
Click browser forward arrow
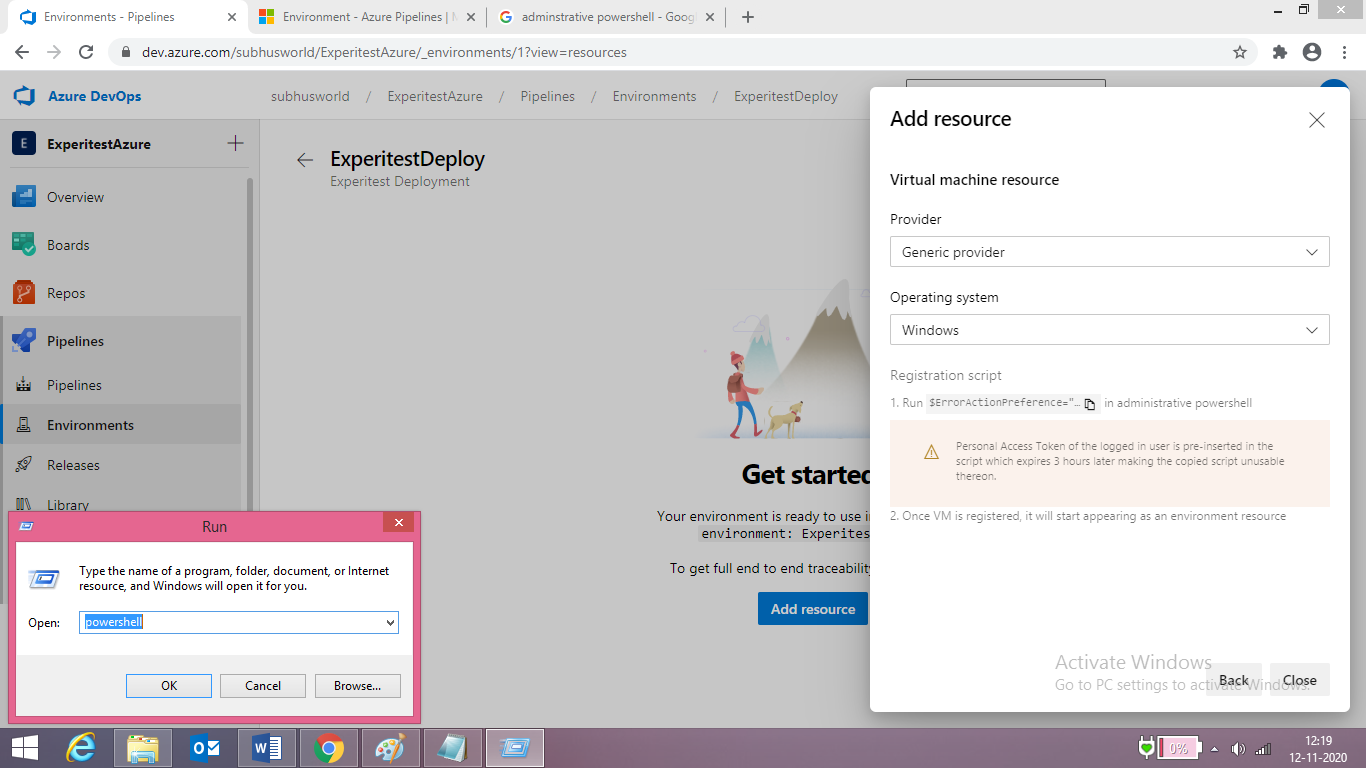(54, 52)
